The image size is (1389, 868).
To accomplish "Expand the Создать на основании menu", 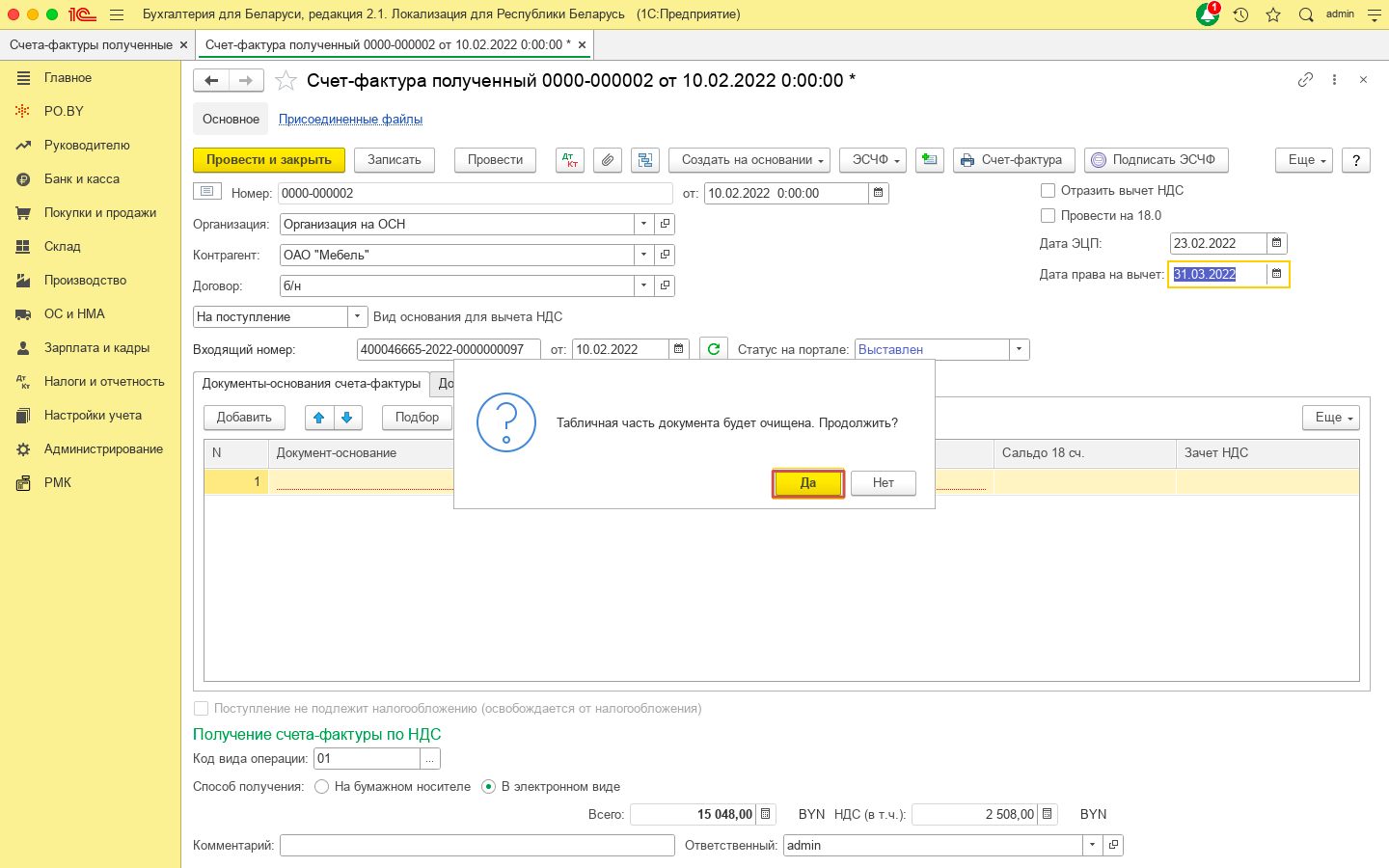I will pos(749,160).
